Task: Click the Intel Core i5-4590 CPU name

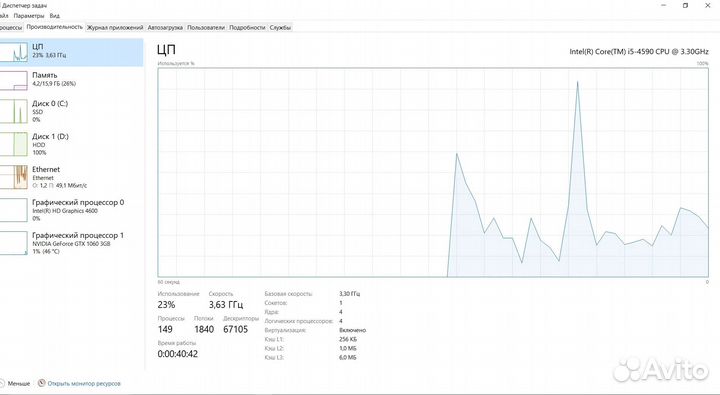Action: coord(639,51)
